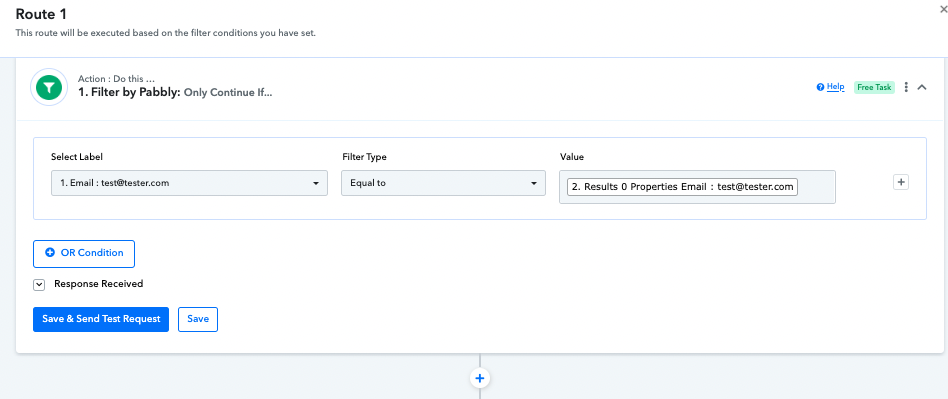
Task: Add an AND condition with plus button
Action: pos(901,182)
